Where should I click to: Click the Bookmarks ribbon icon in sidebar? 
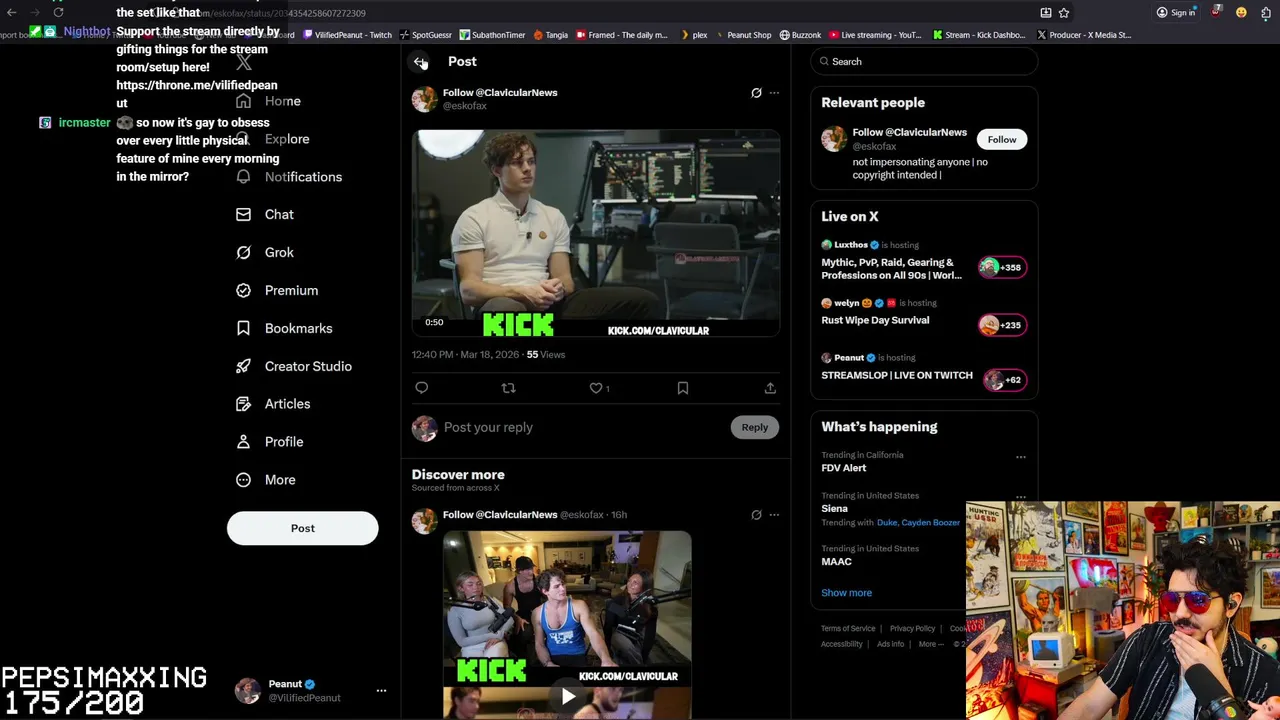coord(243,329)
